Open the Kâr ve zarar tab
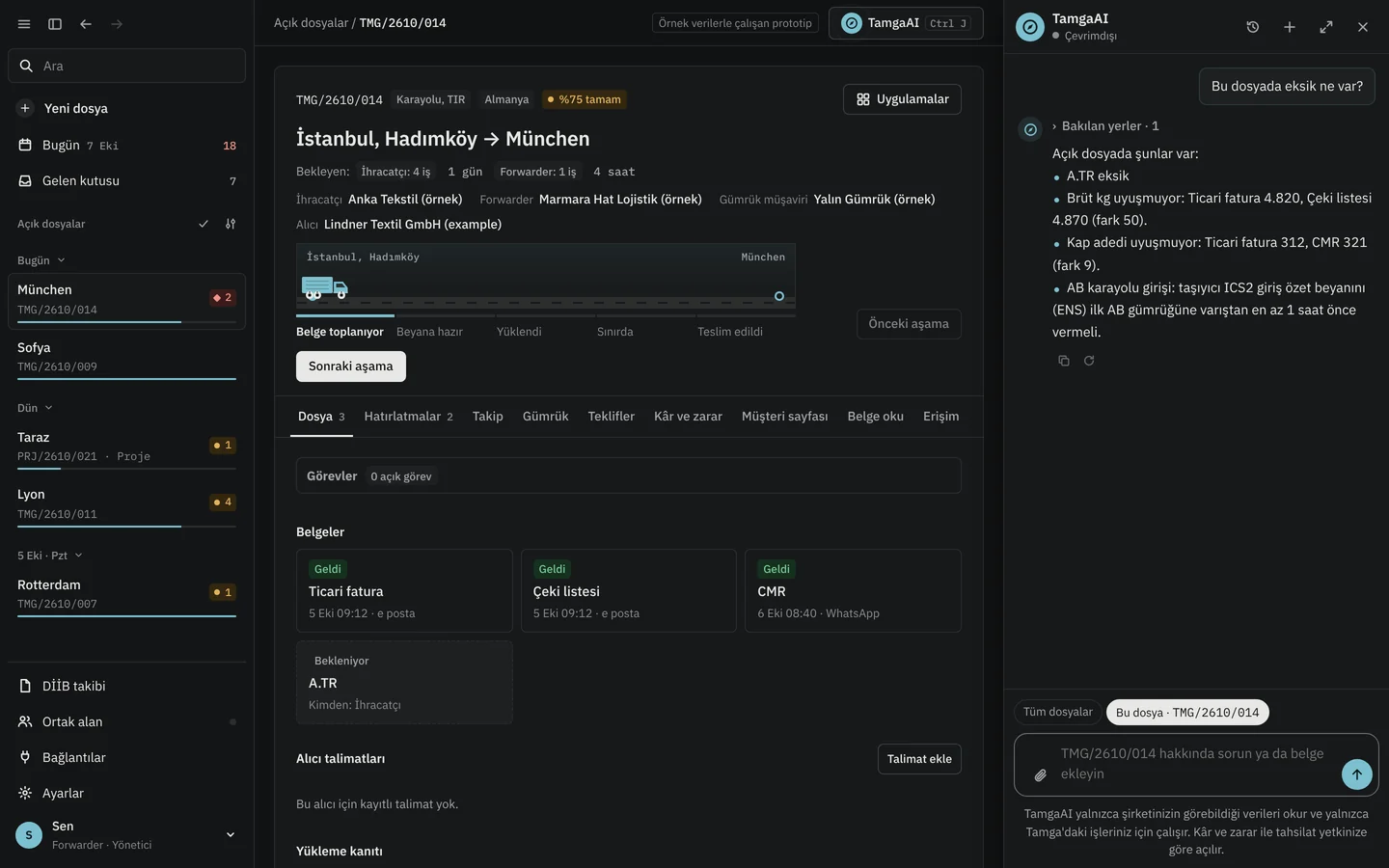 688,417
